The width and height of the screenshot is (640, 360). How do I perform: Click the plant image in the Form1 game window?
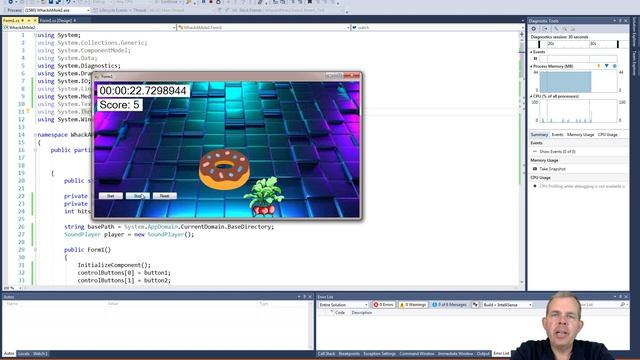pyautogui.click(x=264, y=196)
